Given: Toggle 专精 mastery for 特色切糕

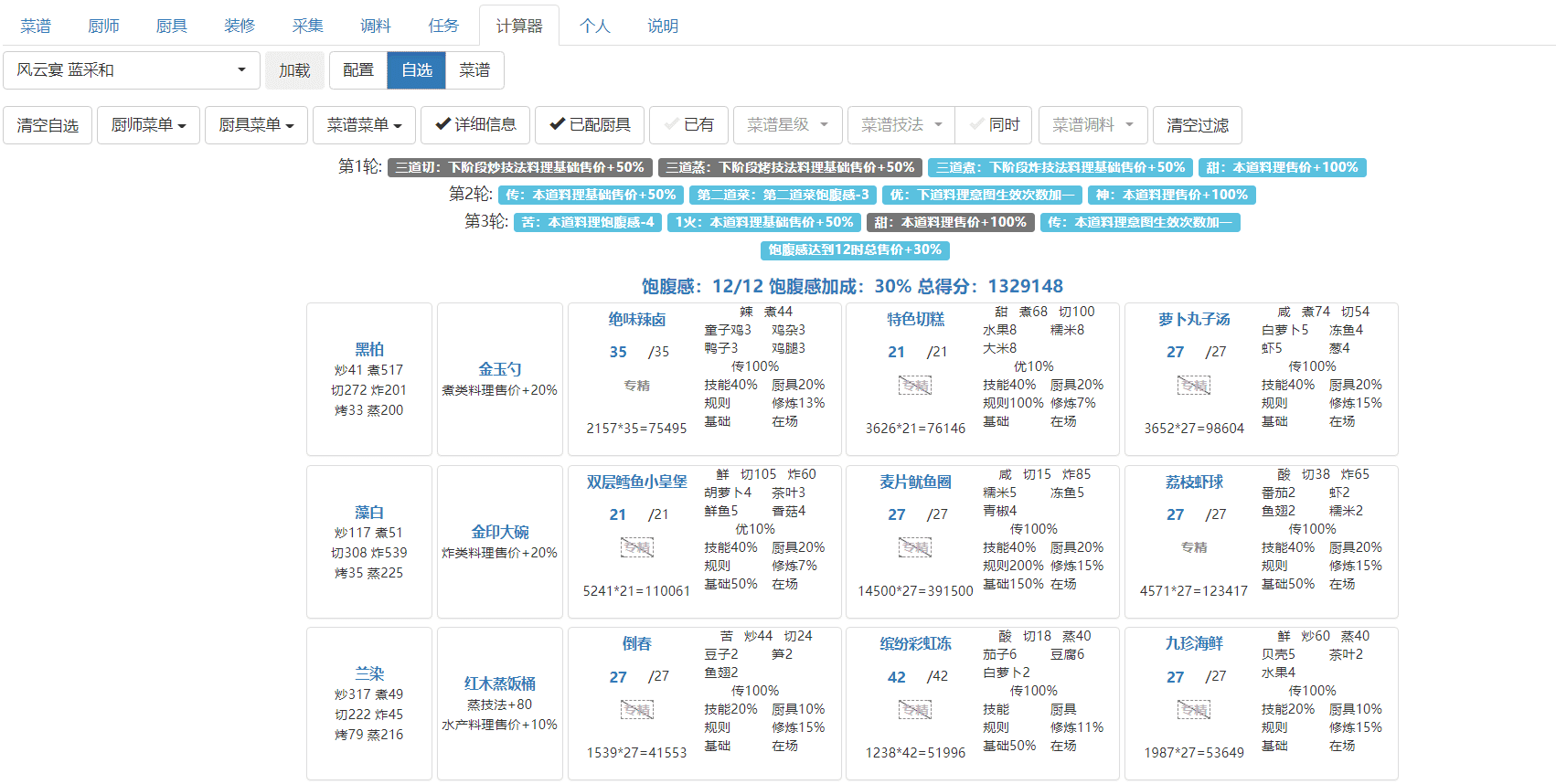Looking at the screenshot, I should pyautogui.click(x=915, y=386).
